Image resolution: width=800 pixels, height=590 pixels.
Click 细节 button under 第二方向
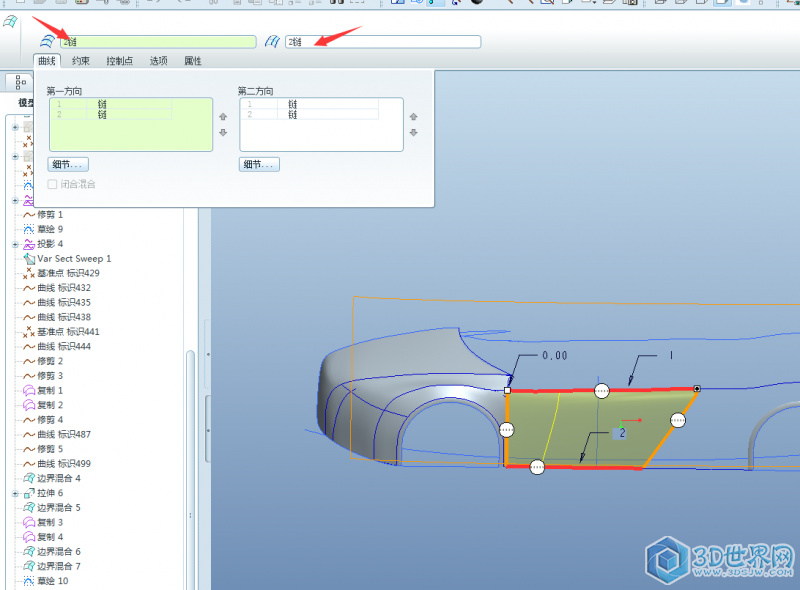259,164
